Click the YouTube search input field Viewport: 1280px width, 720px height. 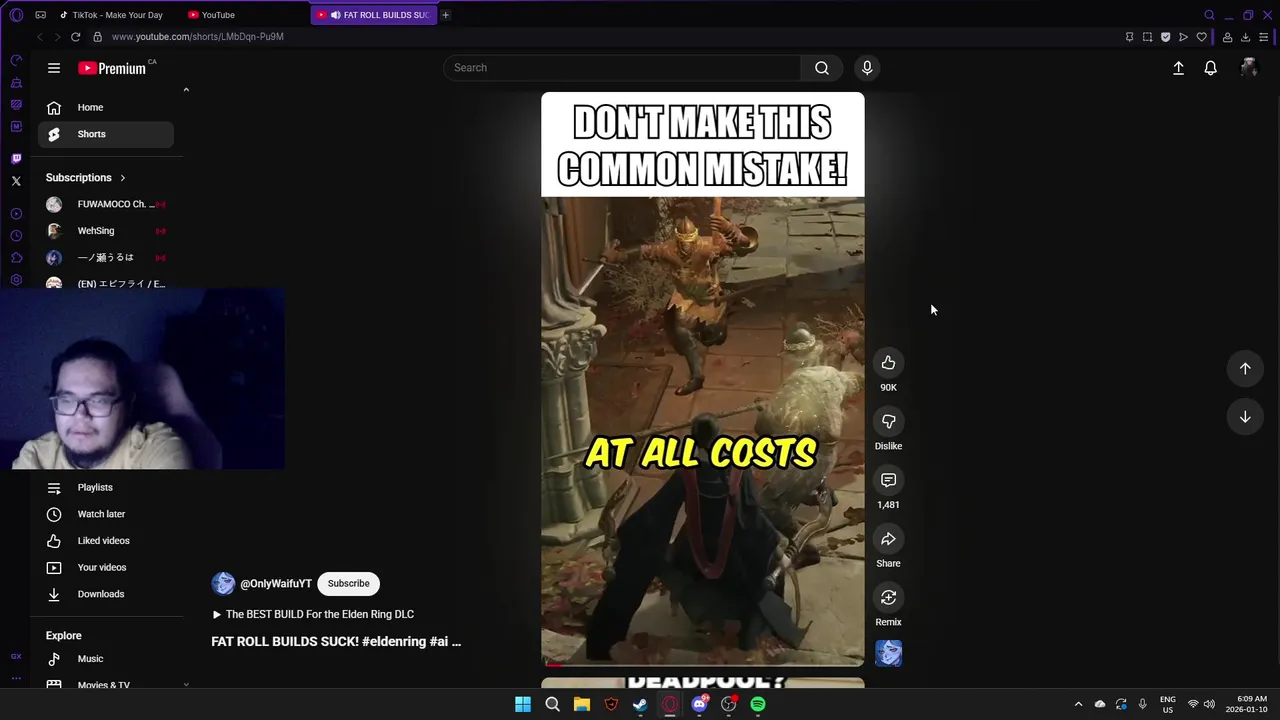(621, 68)
